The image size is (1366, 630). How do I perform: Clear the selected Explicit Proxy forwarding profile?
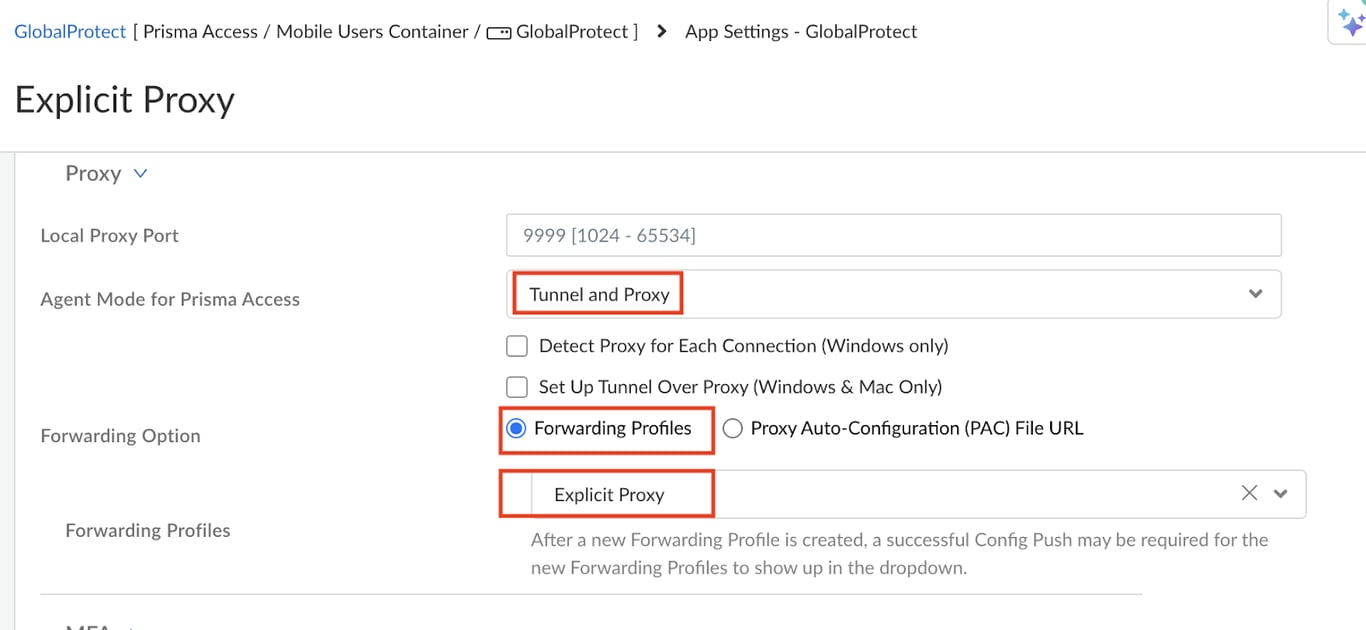point(1249,493)
